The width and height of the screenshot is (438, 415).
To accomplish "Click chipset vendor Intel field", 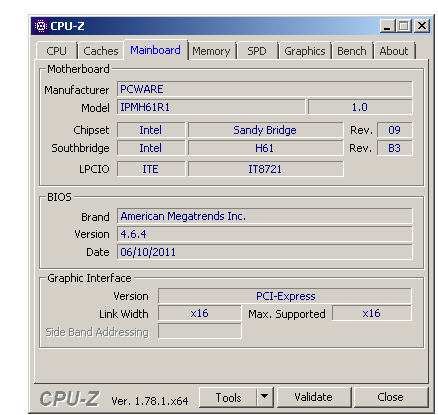I will click(151, 130).
